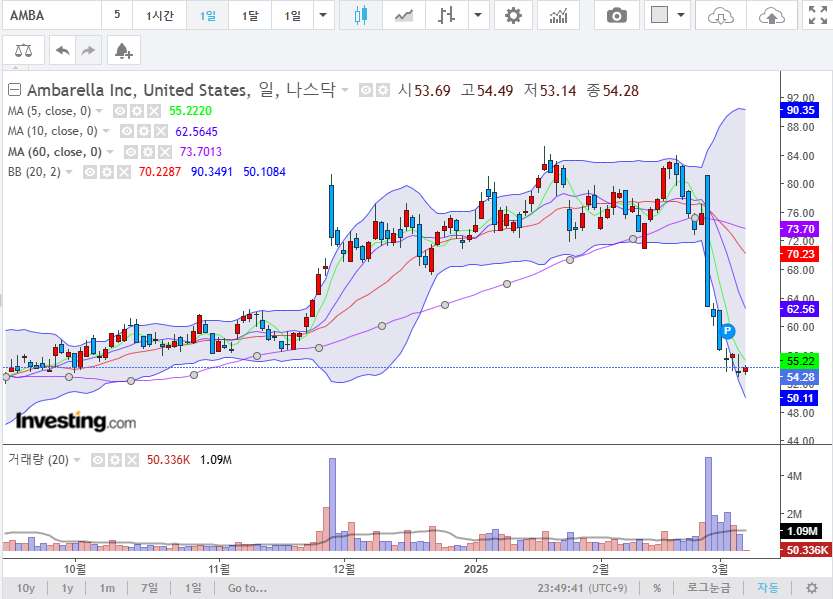Open settings for MA 10 indicator
The height and width of the screenshot is (599, 833).
[x=144, y=131]
